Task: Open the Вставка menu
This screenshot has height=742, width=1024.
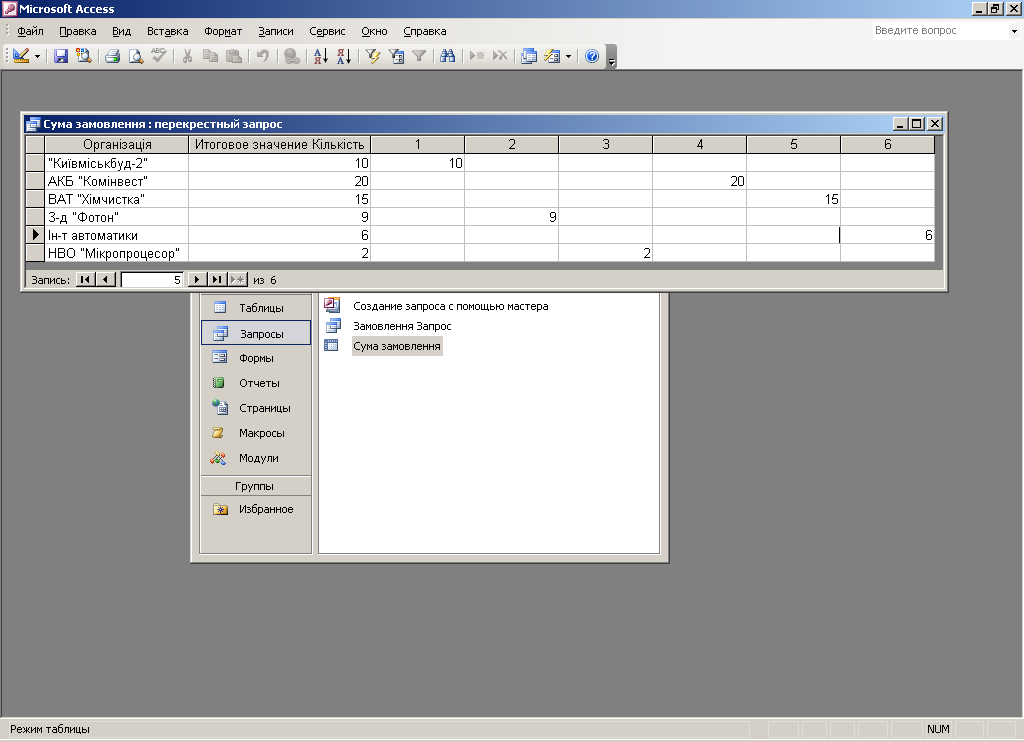Action: 167,31
